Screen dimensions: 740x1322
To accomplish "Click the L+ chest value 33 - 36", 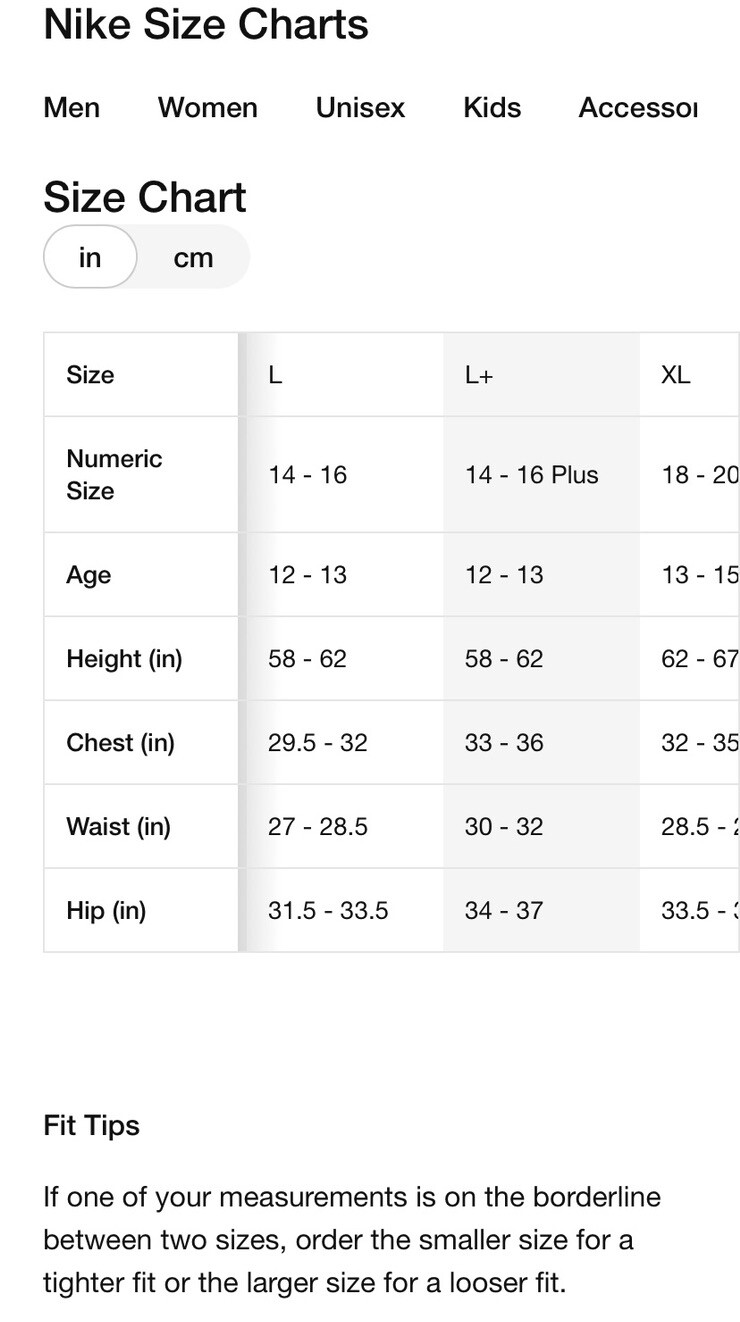I will [504, 743].
